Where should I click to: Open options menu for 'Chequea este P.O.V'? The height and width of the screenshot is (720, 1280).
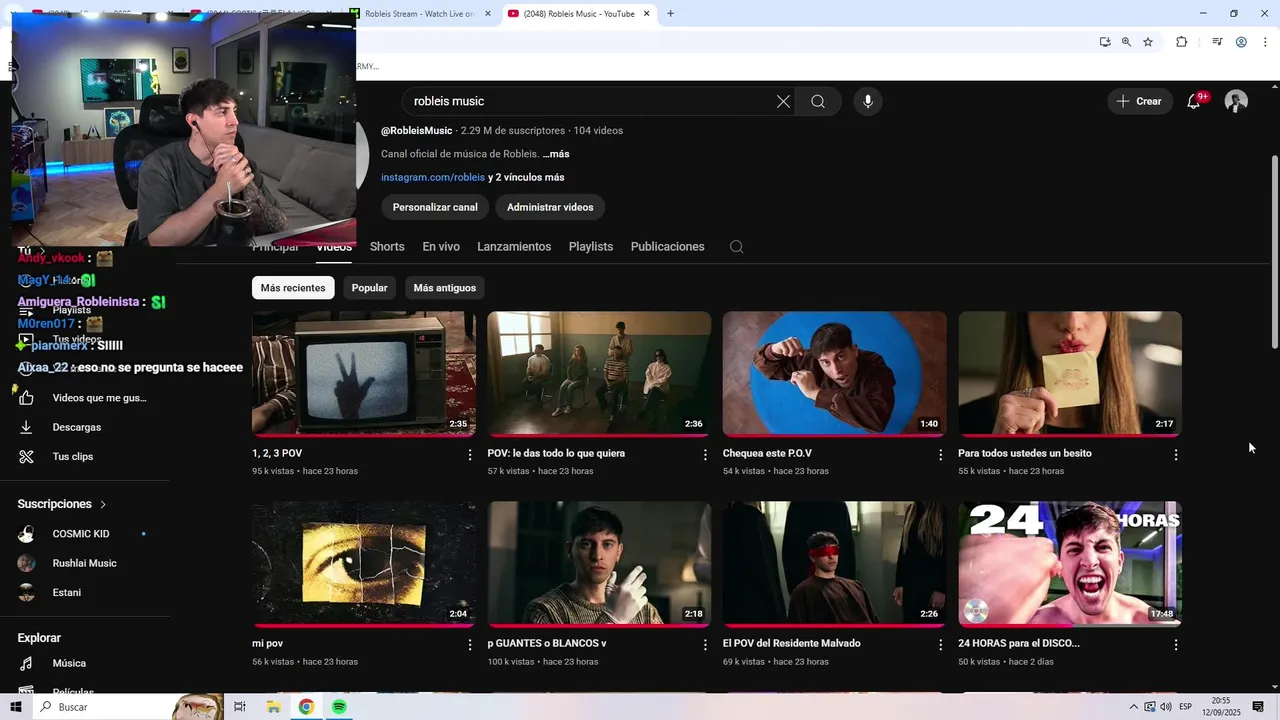(940, 455)
